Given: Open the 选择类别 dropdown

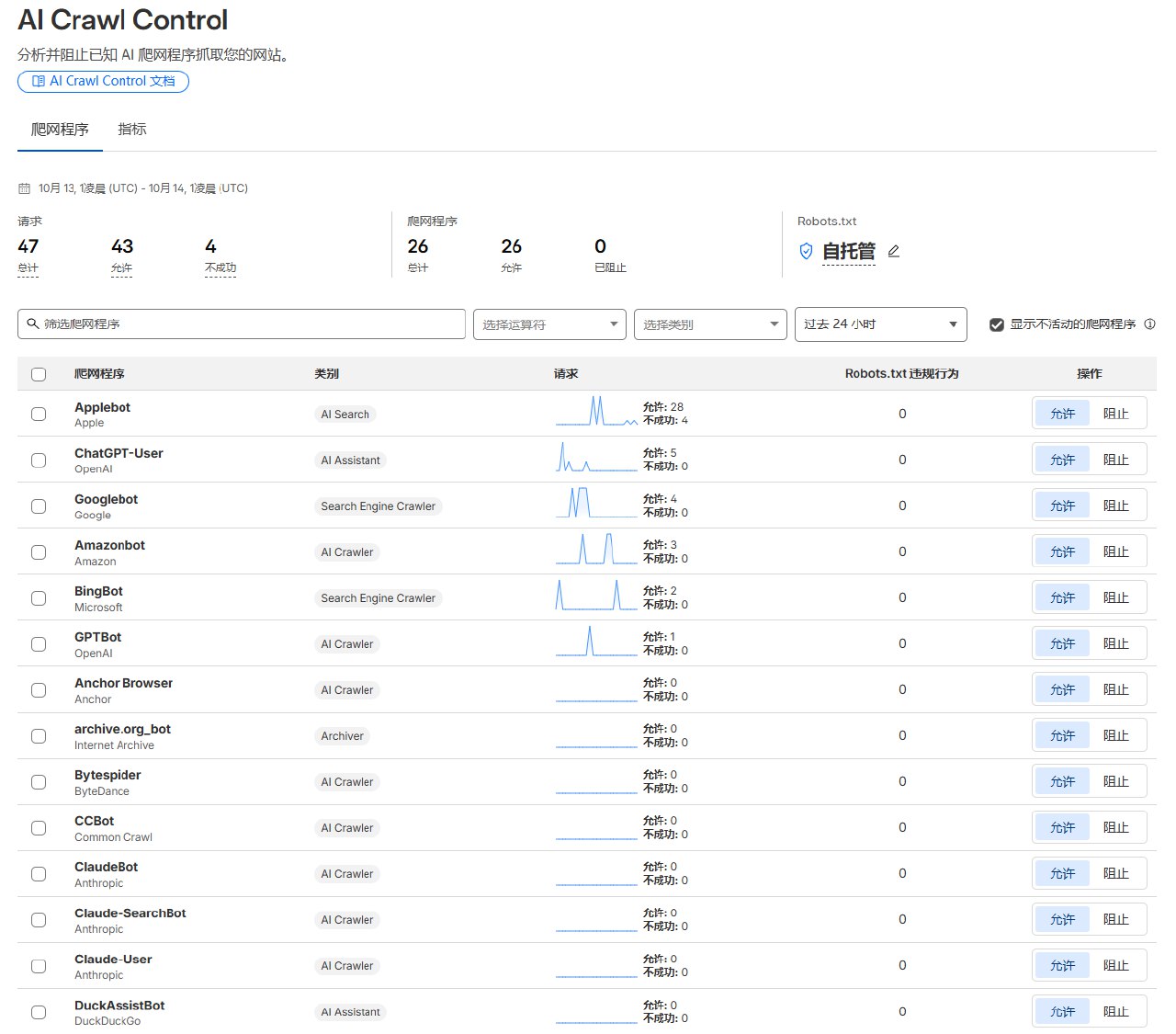Looking at the screenshot, I should click(x=710, y=324).
